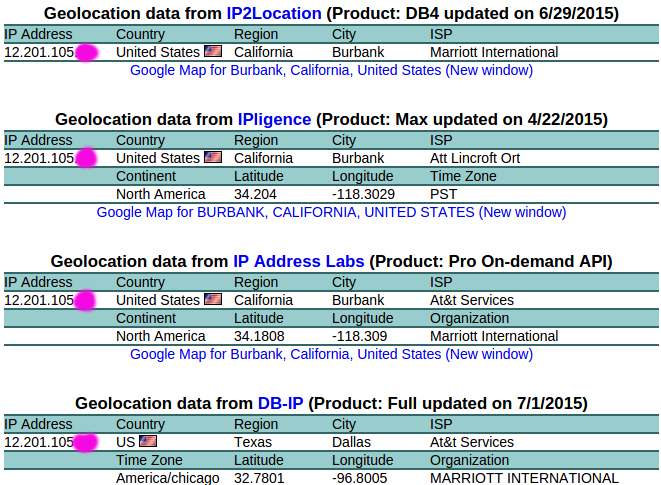Viewport: 661px width, 485px height.
Task: Open the DB-IP provider link
Action: (280, 404)
